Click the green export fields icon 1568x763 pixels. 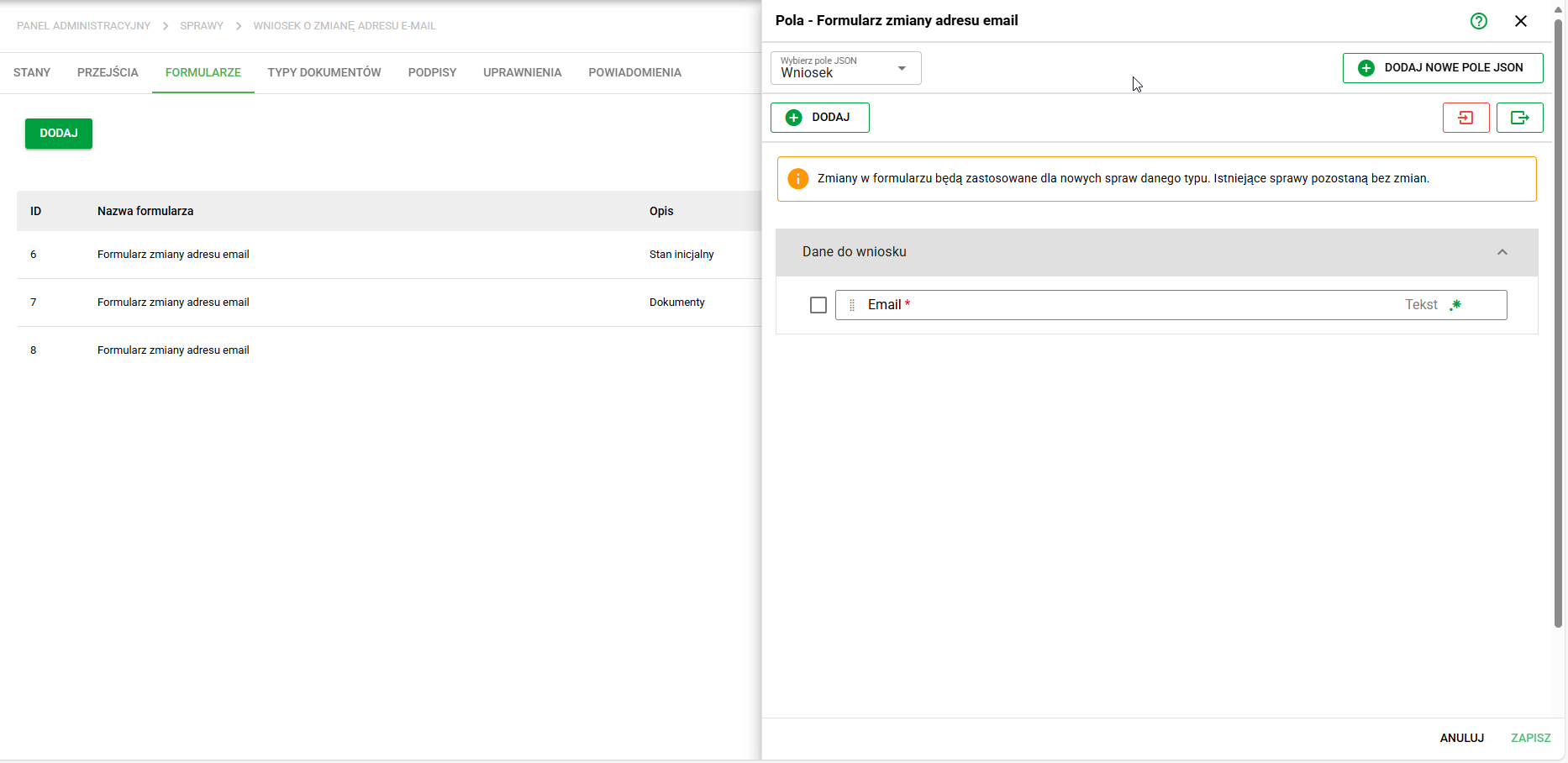[1520, 118]
